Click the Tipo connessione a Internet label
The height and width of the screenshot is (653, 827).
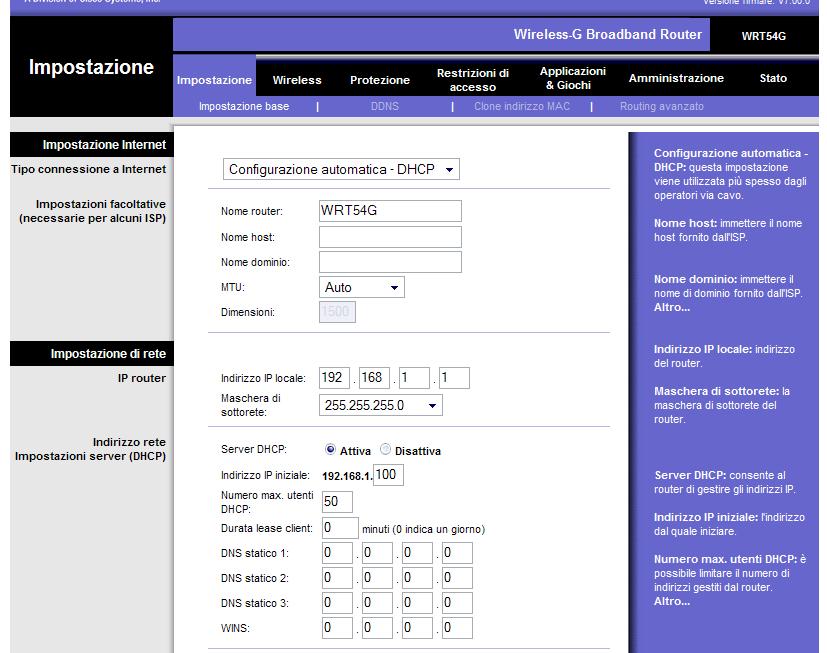click(x=89, y=169)
